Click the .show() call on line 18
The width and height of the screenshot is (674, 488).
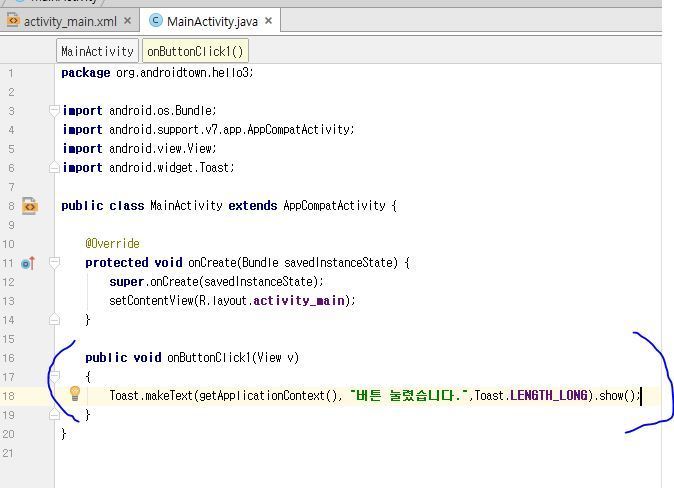(x=615, y=395)
